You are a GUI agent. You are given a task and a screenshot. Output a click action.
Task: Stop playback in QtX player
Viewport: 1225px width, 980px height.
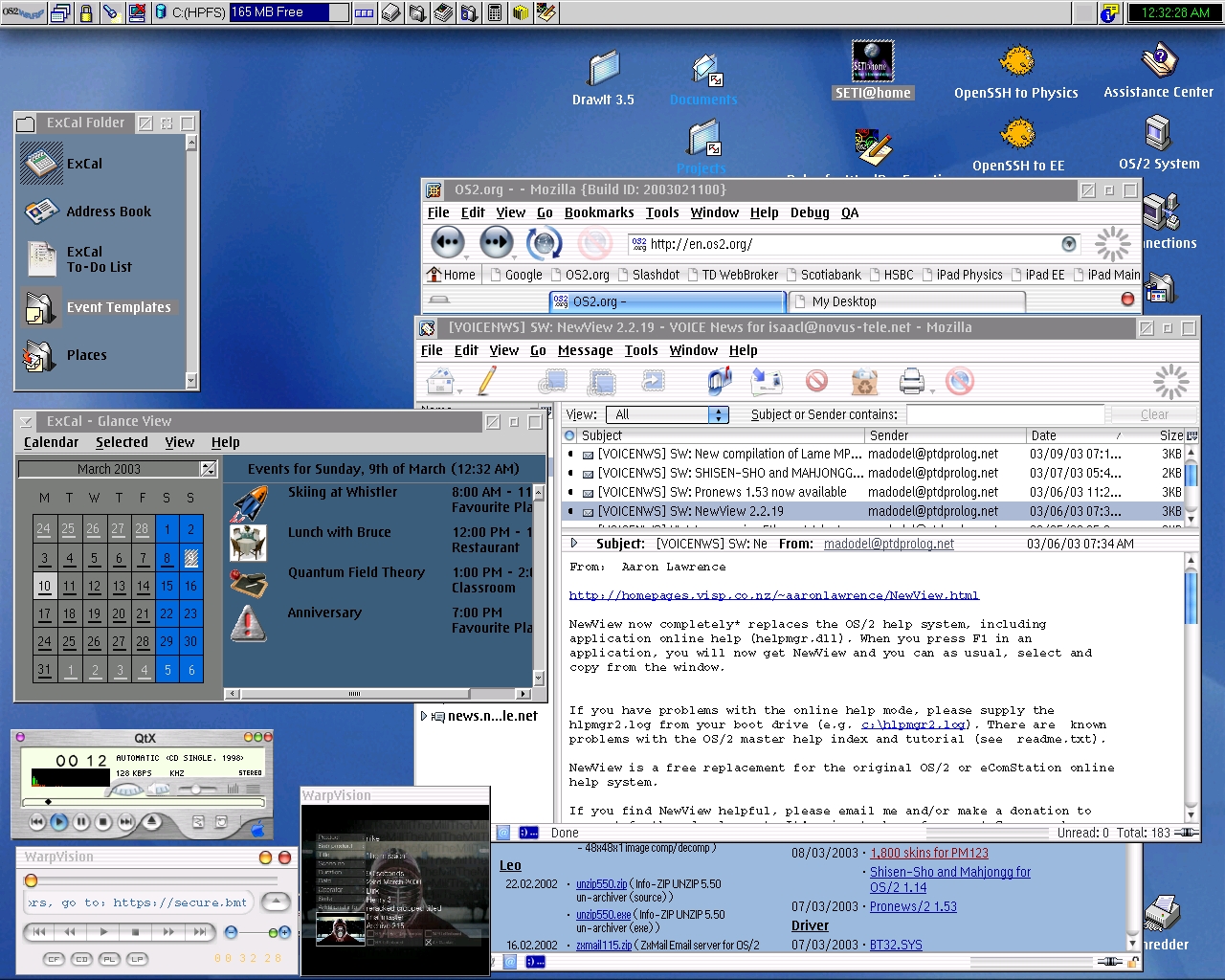[103, 821]
